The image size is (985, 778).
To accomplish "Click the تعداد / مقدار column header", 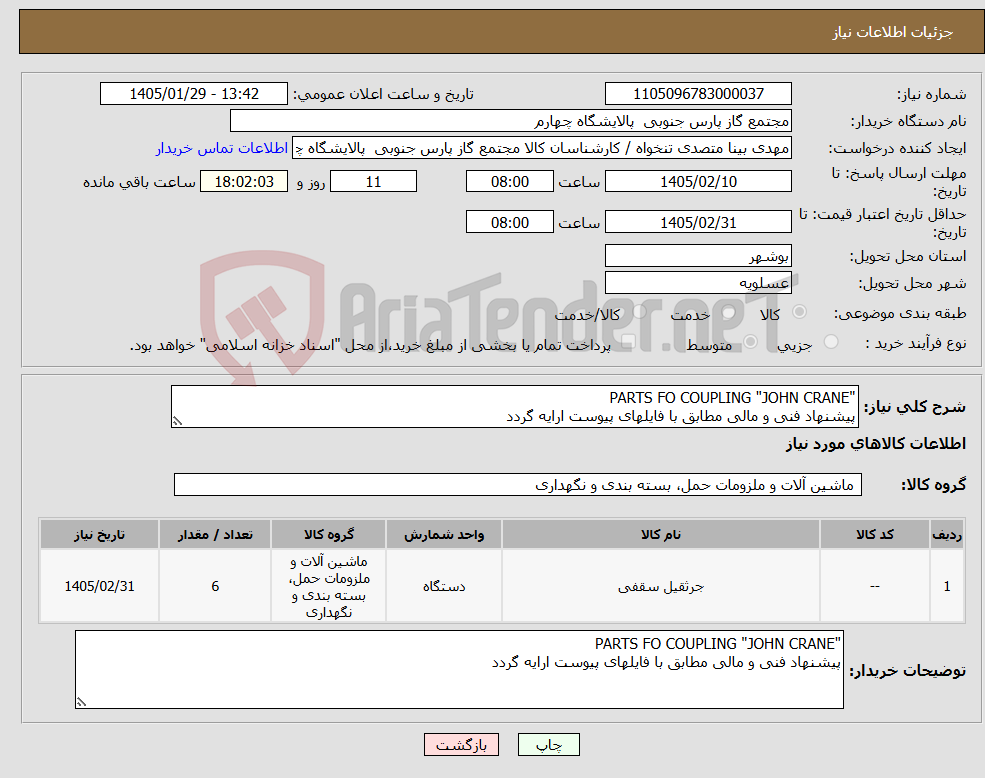I will point(215,534).
